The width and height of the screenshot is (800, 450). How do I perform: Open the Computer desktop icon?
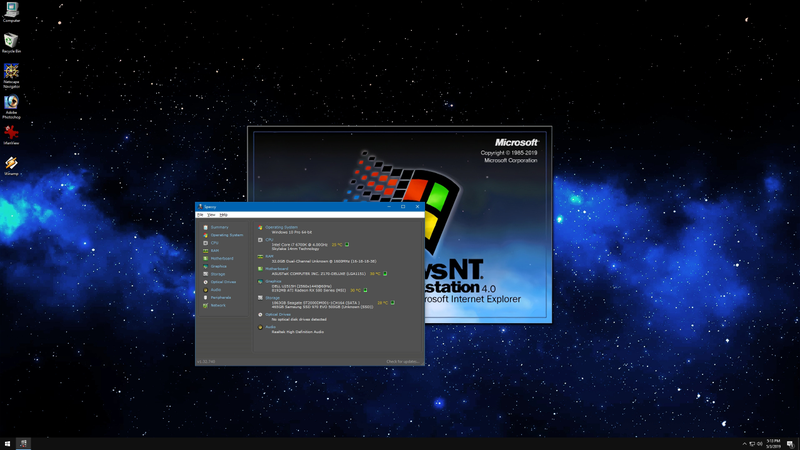point(11,12)
